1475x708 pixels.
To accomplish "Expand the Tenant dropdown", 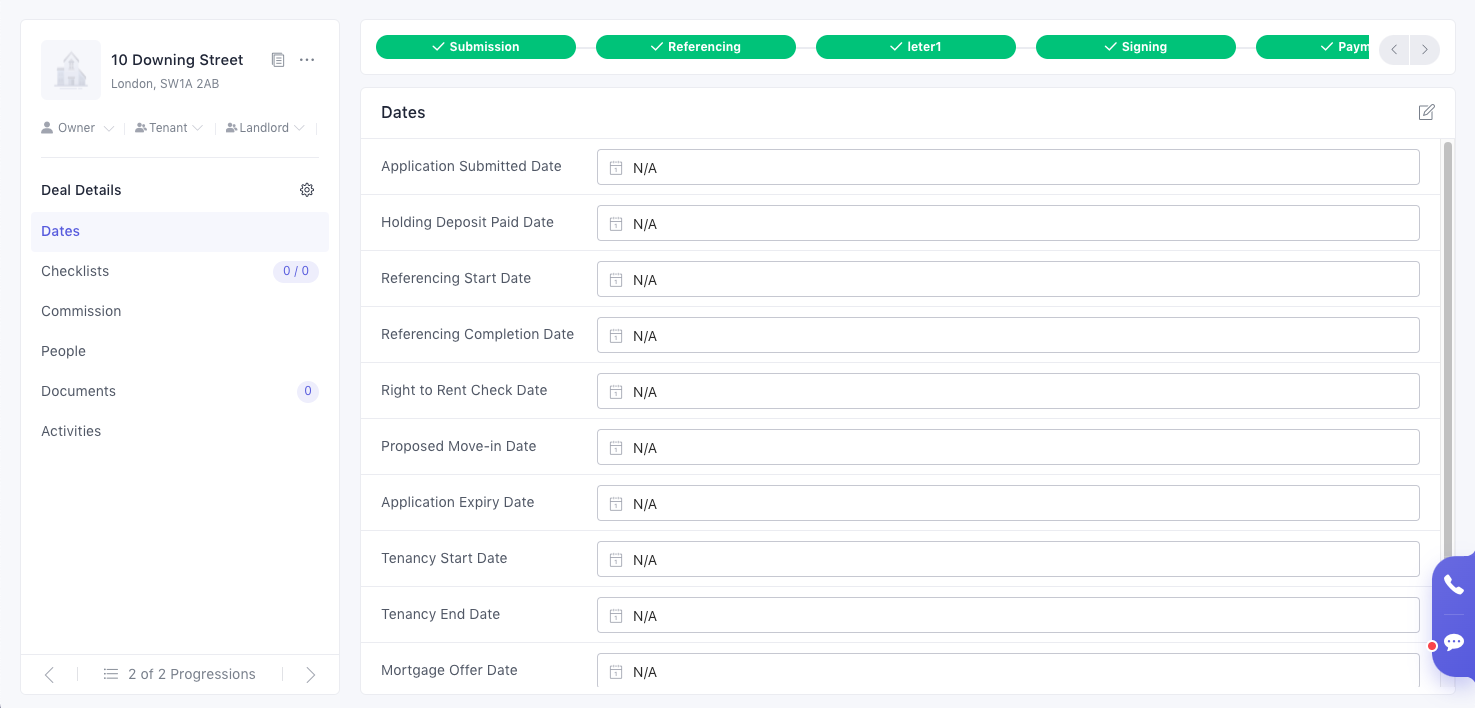I will point(169,128).
